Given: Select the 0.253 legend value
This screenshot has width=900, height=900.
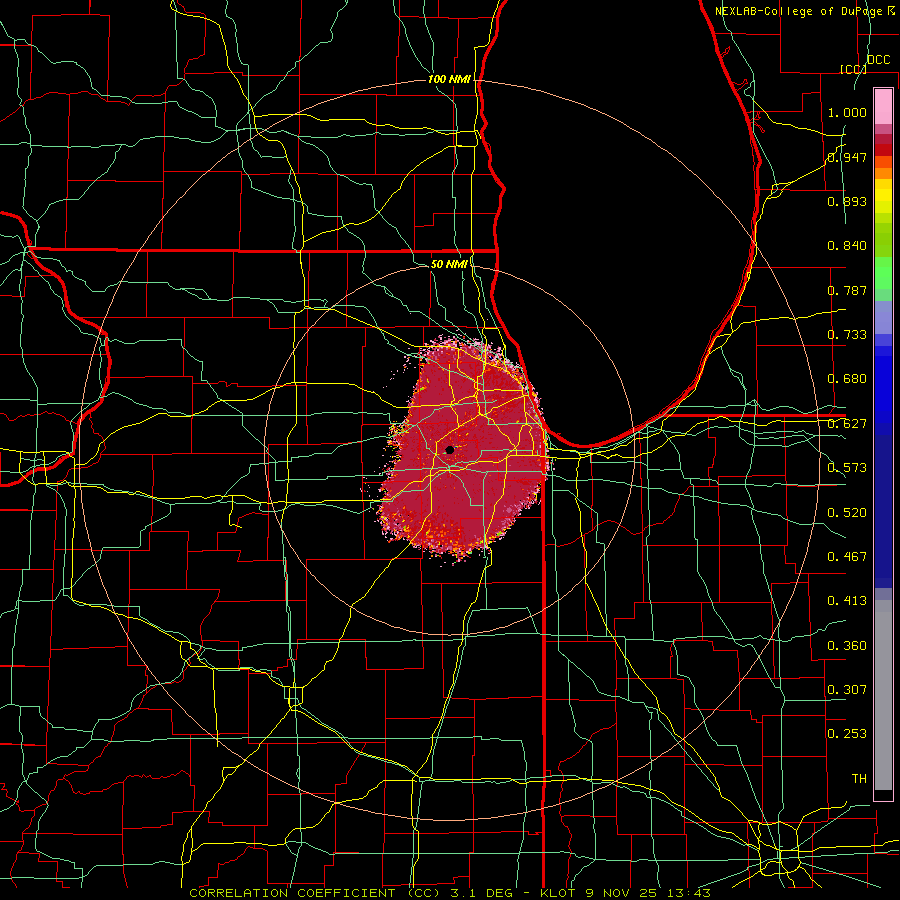Looking at the screenshot, I should 847,734.
